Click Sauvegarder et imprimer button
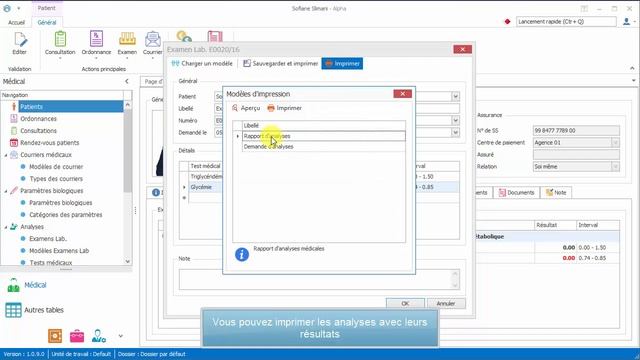Viewport: 640px width, 360px height. pyautogui.click(x=280, y=64)
